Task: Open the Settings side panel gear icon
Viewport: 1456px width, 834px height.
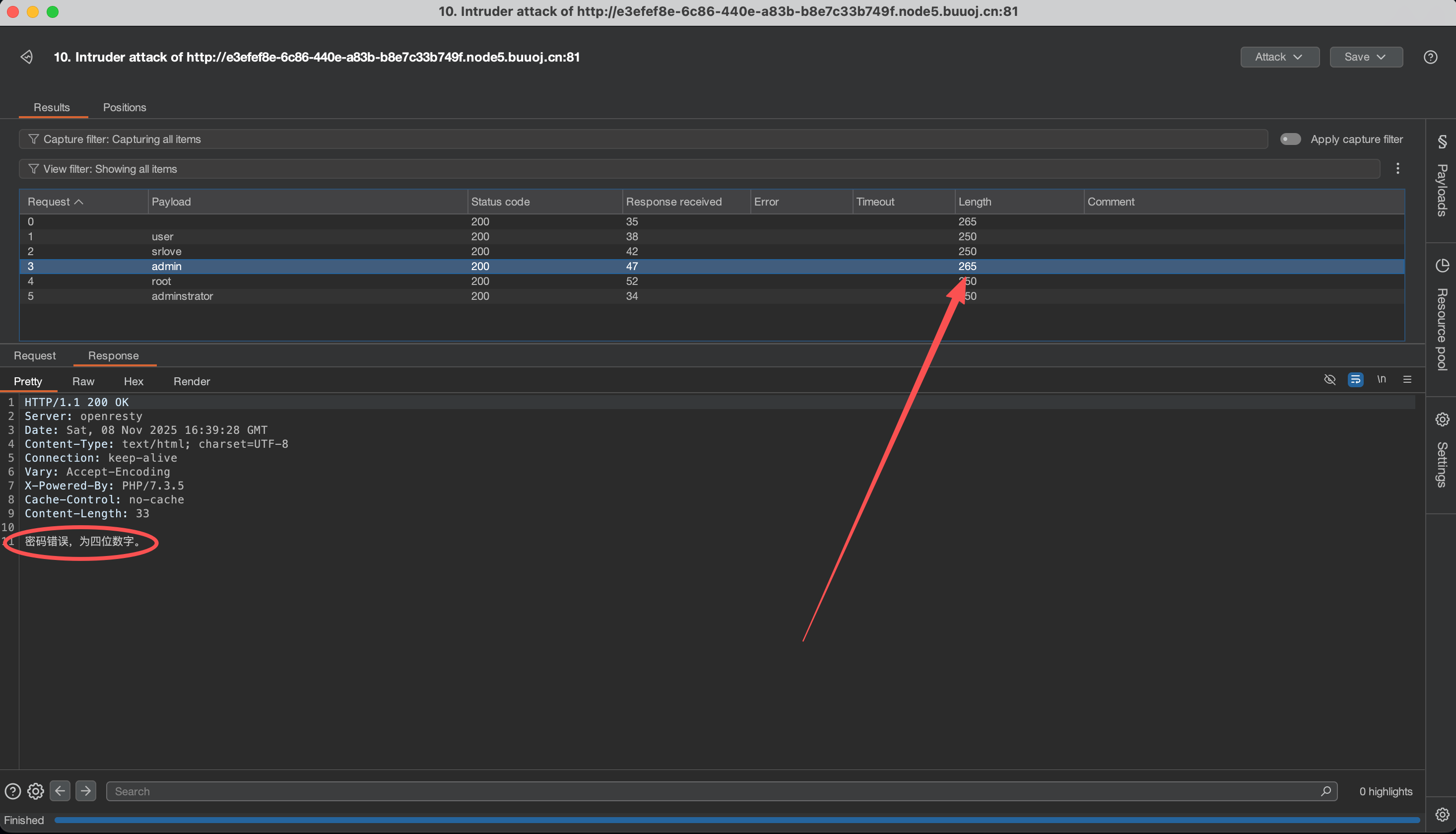Action: pos(1442,419)
